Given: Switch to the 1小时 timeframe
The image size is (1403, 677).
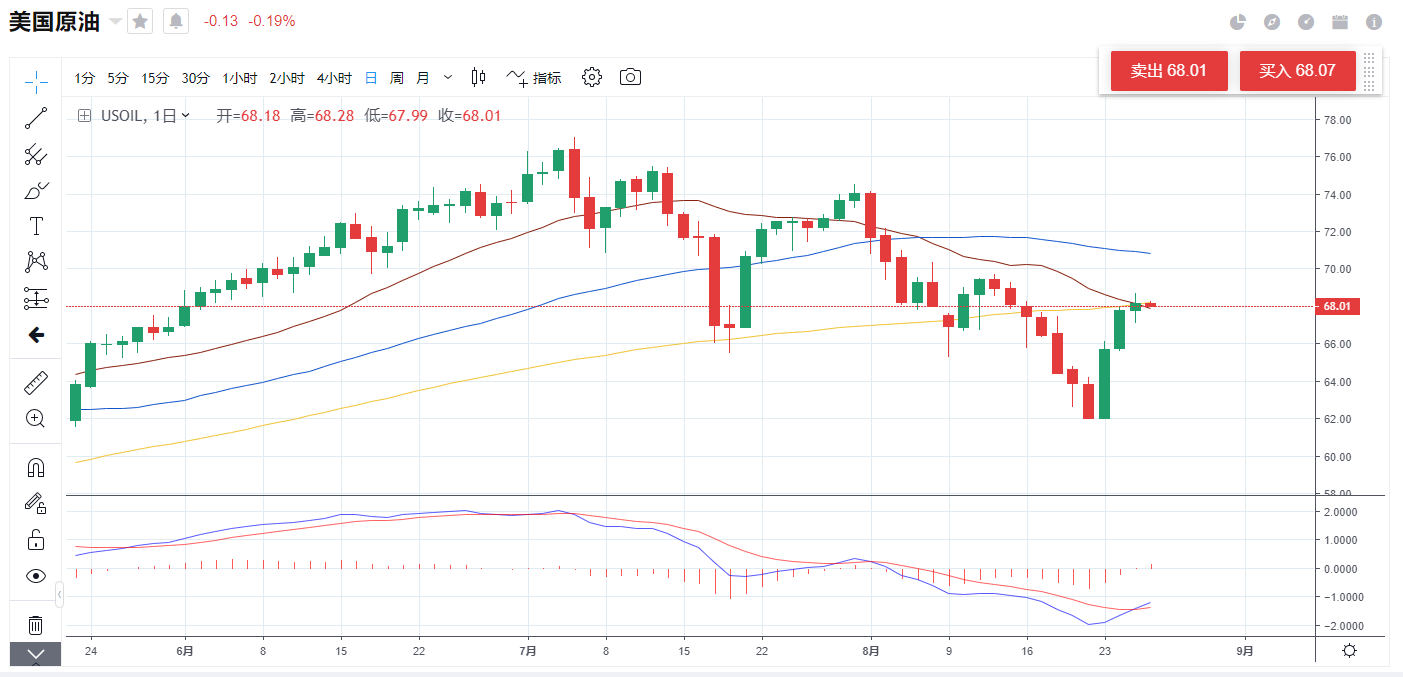Looking at the screenshot, I should (239, 77).
